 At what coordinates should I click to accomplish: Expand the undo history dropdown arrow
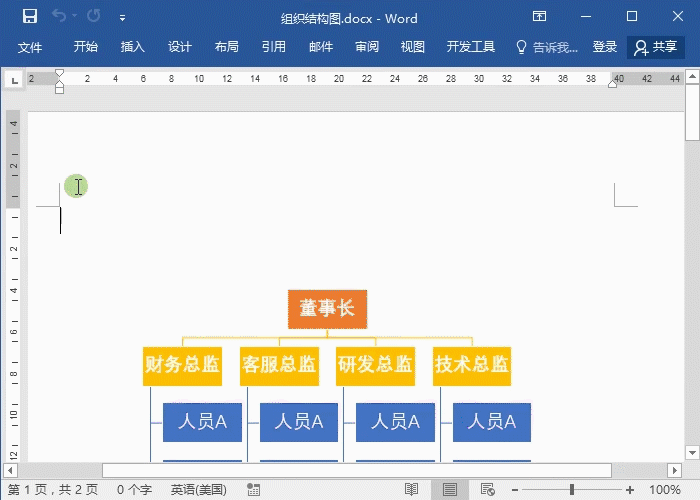click(75, 16)
